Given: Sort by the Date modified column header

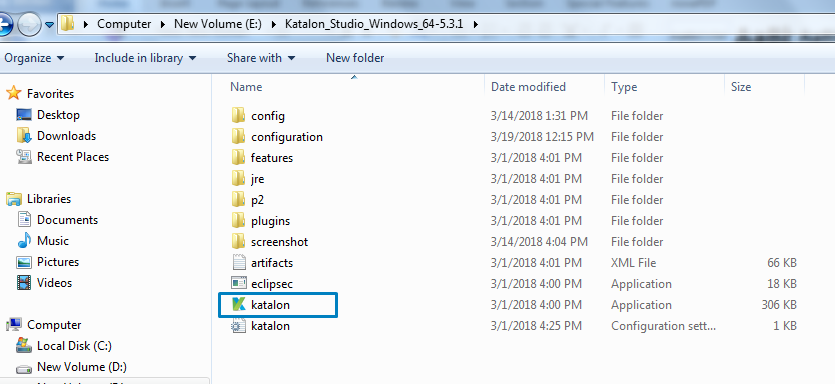Looking at the screenshot, I should [x=528, y=87].
